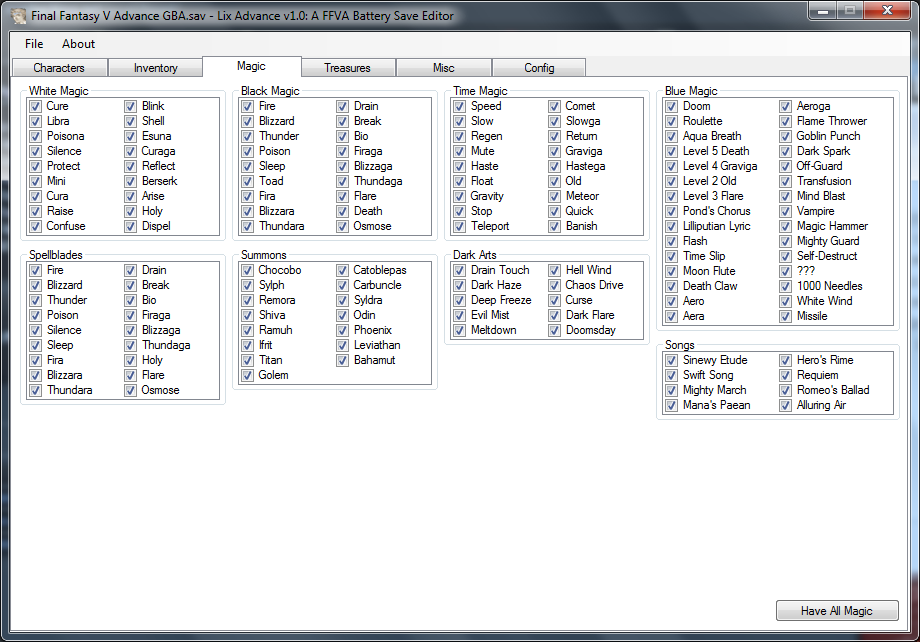Toggle the Speed checkbox in Time Magic
920x642 pixels.
tap(459, 106)
